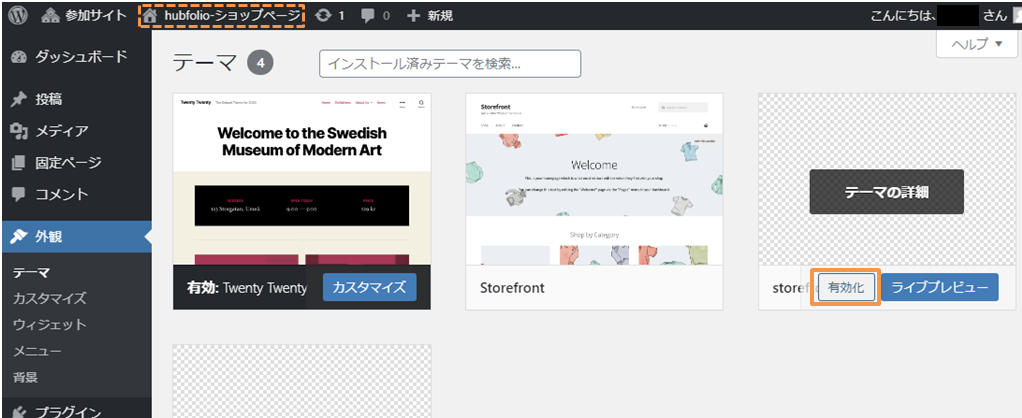Viewport: 1022px width, 418px height.
Task: Click the Twenty Twenty theme screenshot
Action: (302, 179)
